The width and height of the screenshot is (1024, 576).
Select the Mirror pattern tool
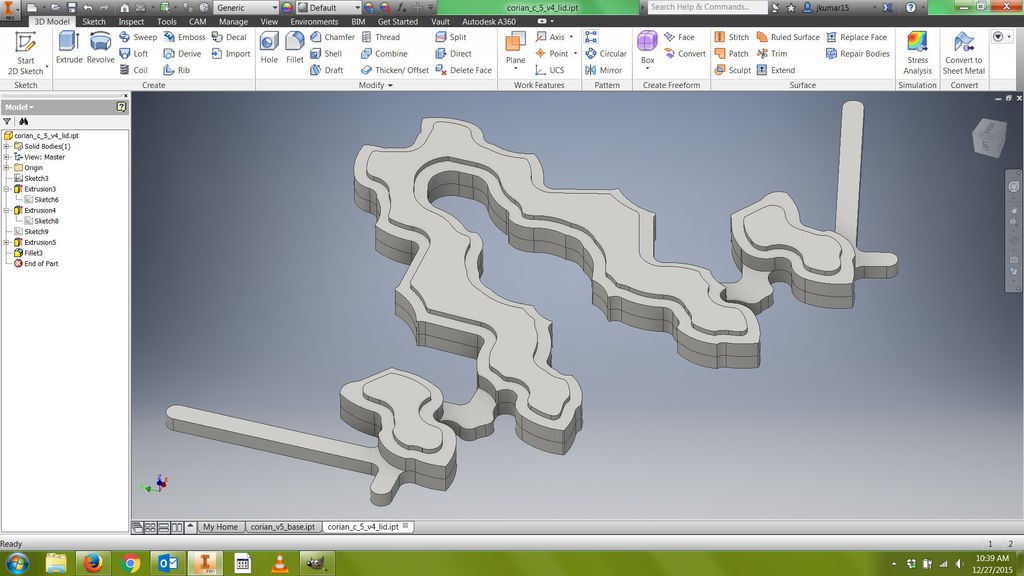click(605, 70)
